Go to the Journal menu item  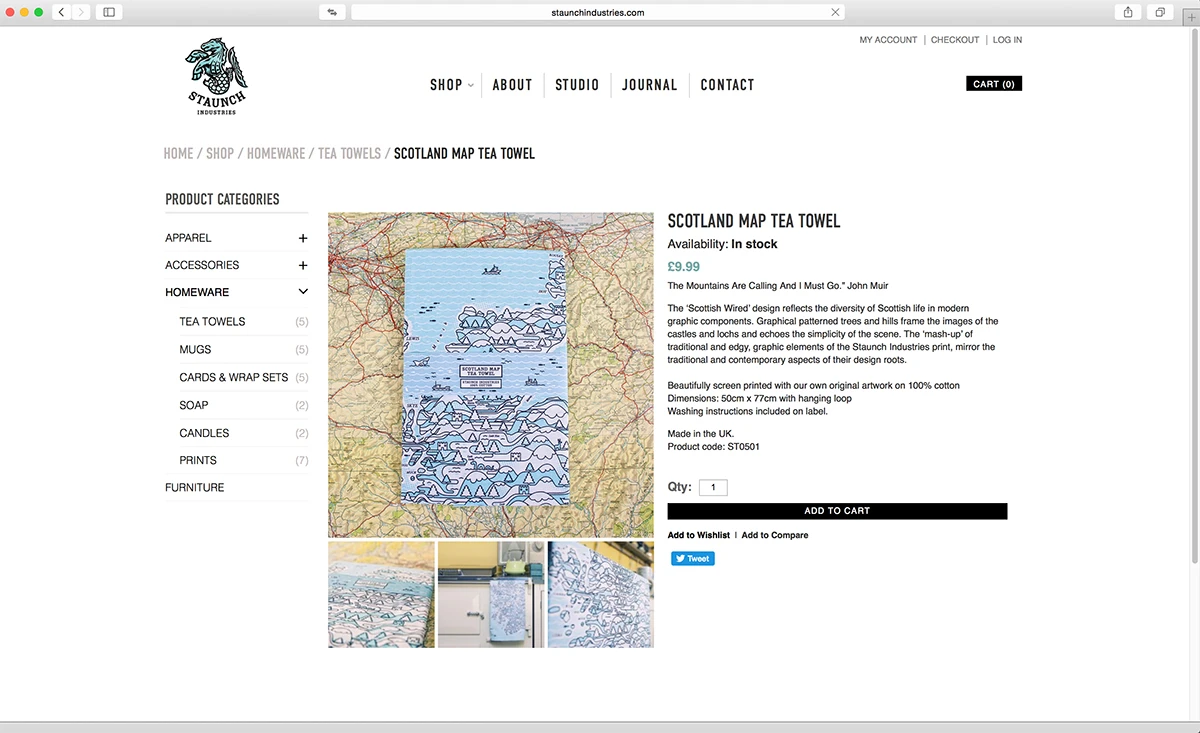click(649, 85)
